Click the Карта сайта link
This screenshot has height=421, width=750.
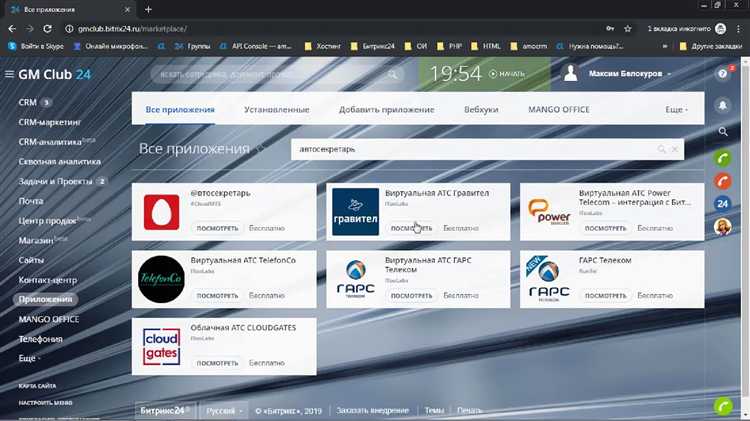click(37, 386)
